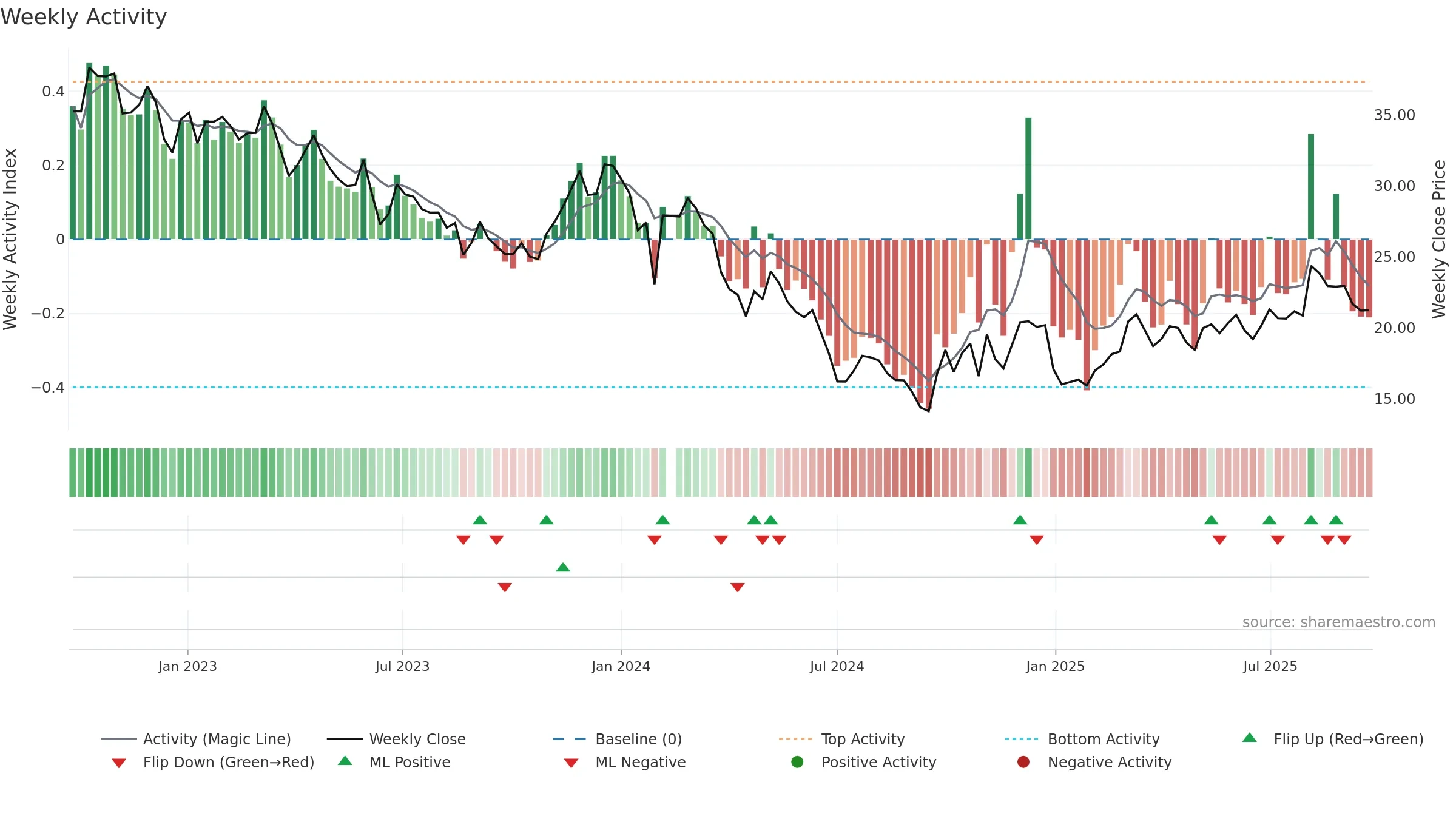Click the red Negative Activity legend dot
Image resolution: width=1456 pixels, height=819 pixels.
click(x=1023, y=762)
